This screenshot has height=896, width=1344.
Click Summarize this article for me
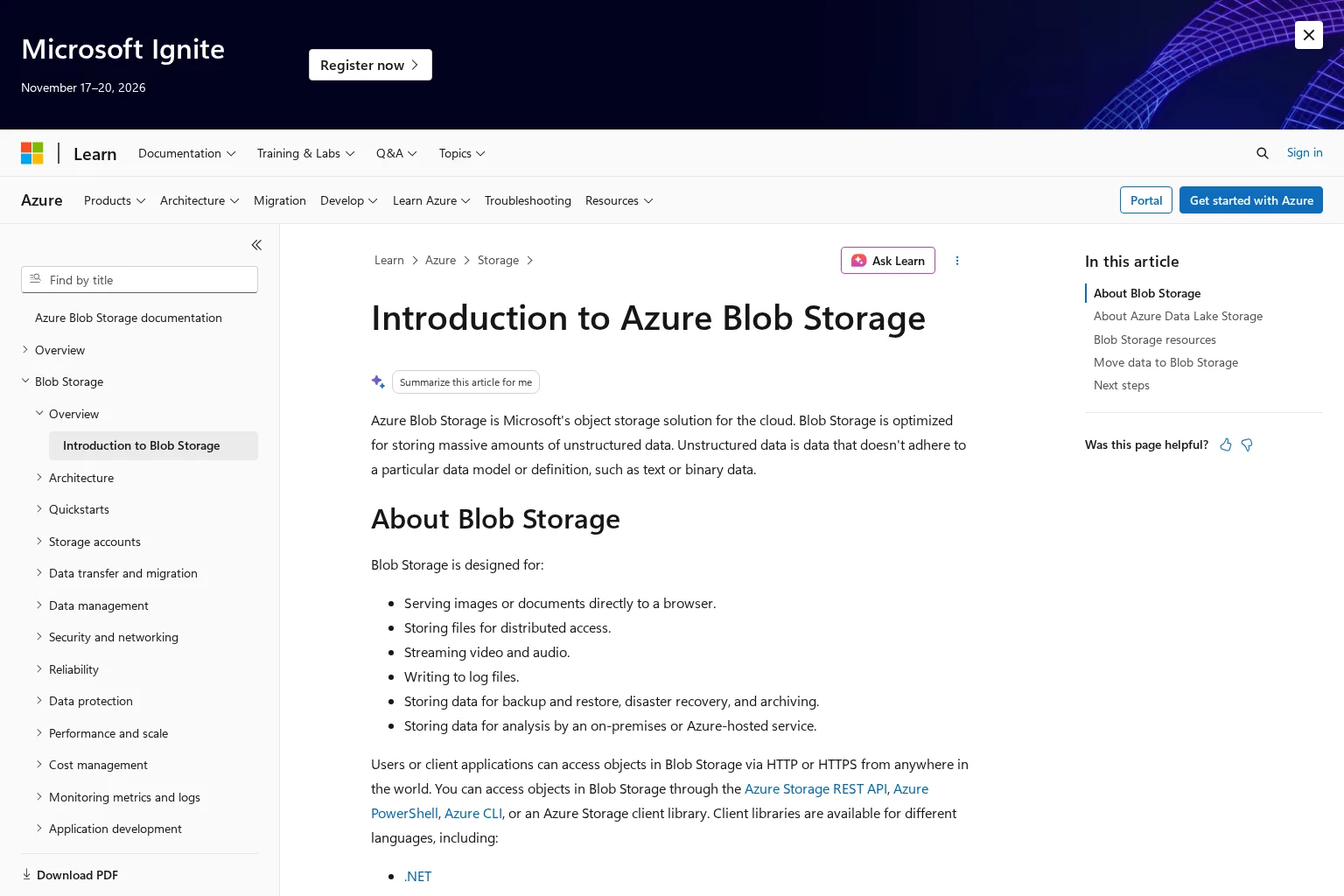[x=465, y=382]
